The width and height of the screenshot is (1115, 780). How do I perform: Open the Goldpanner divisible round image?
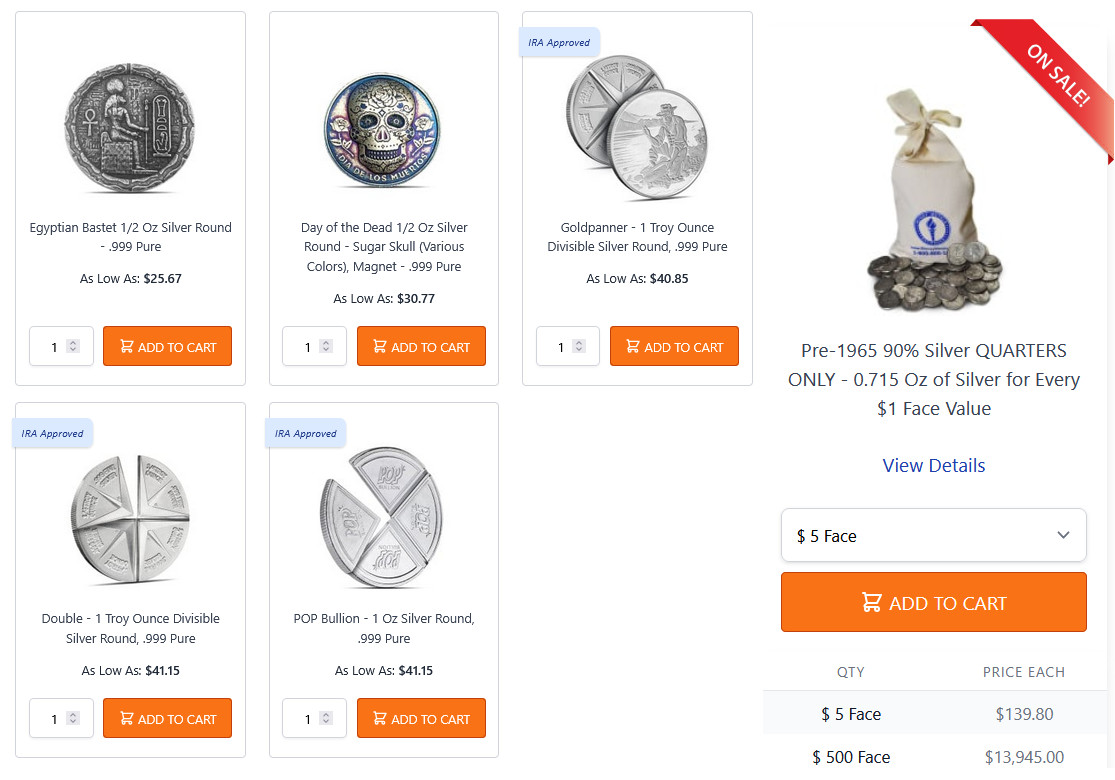pos(636,126)
